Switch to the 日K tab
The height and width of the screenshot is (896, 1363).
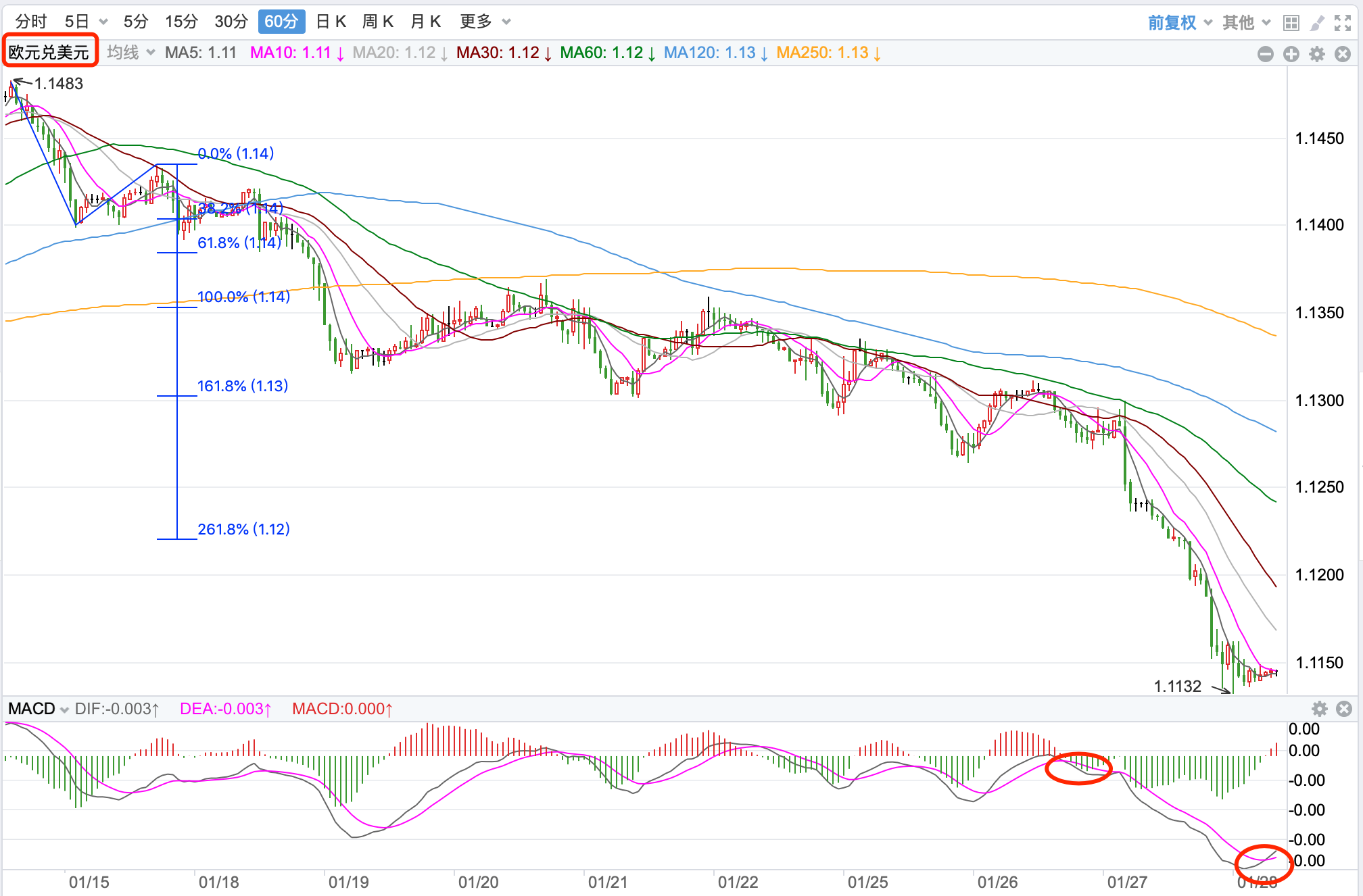coord(331,22)
